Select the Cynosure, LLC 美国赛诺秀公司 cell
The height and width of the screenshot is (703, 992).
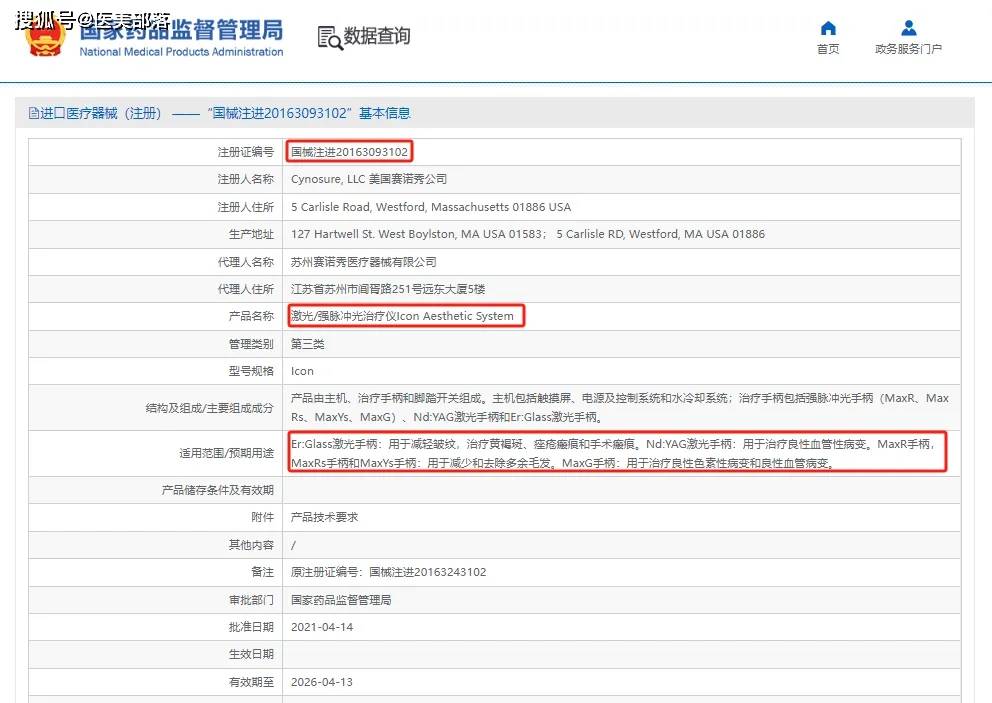[x=369, y=179]
